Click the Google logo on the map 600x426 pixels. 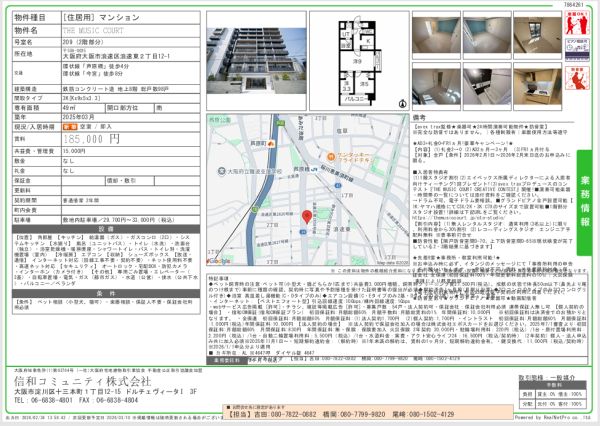[x=218, y=261]
